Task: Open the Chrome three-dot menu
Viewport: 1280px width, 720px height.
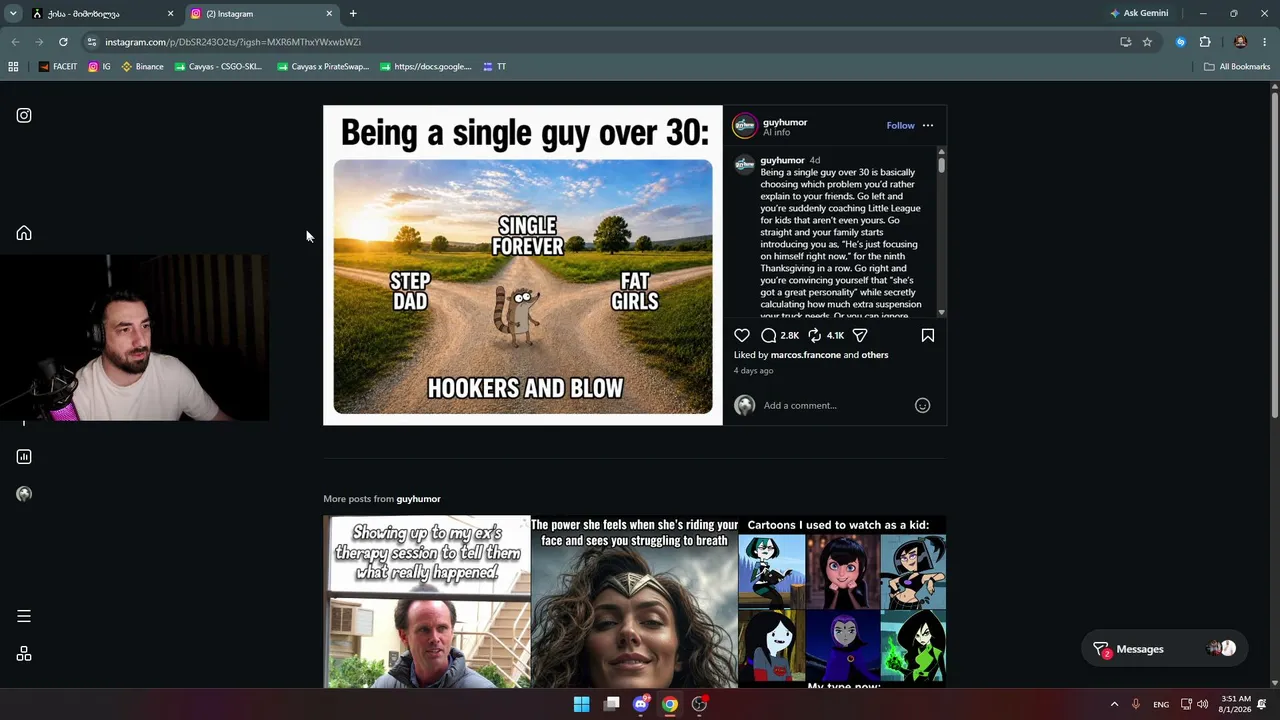Action: (1265, 42)
